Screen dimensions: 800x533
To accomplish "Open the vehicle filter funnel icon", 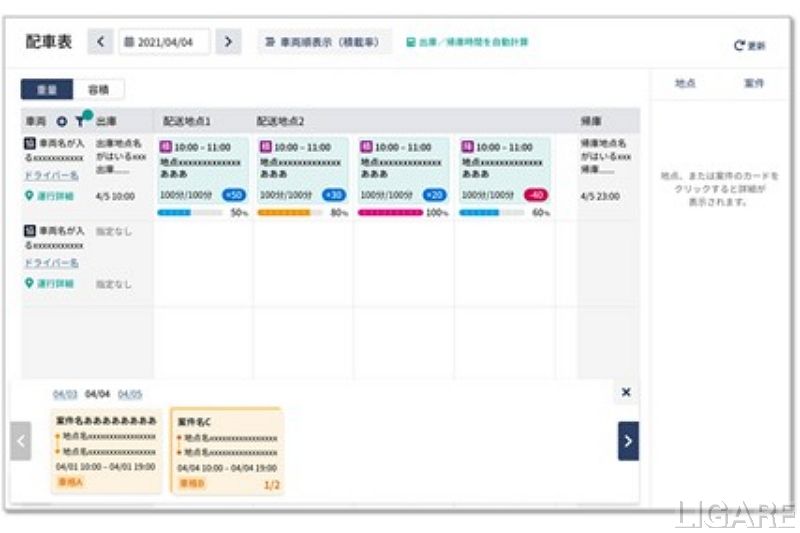I will click(80, 121).
